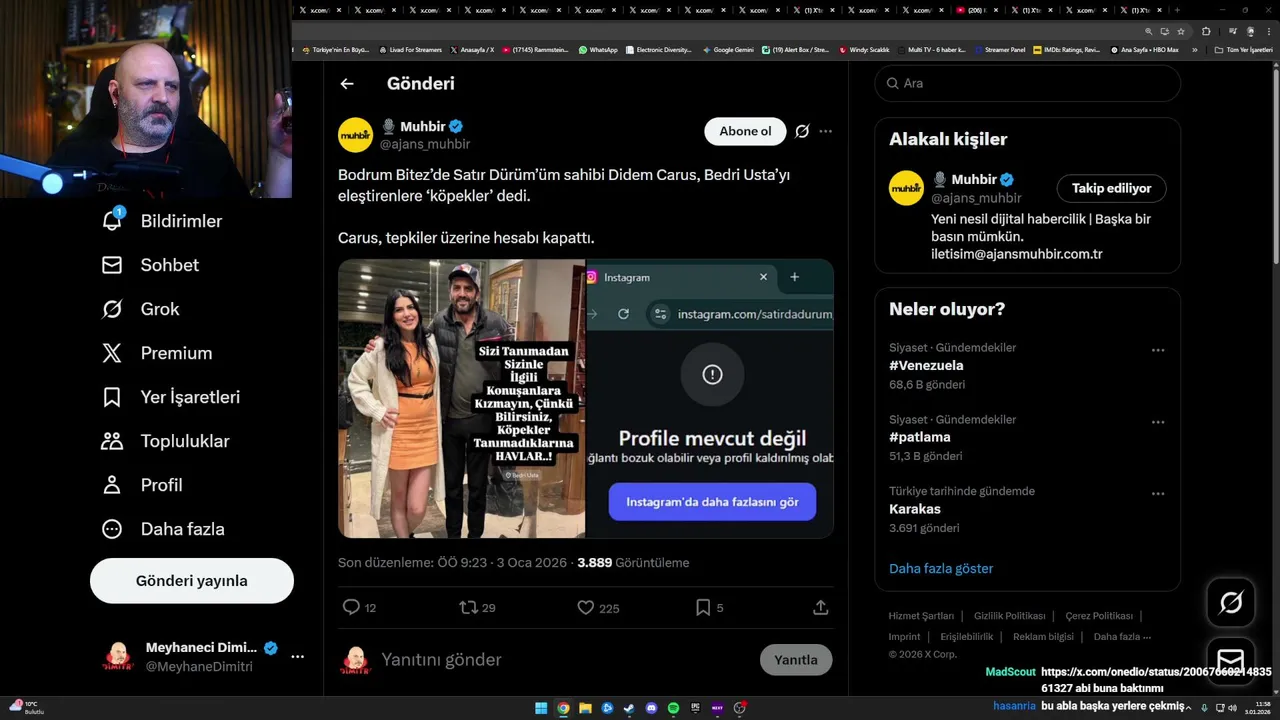Expand bookmarks overflow chevron
This screenshot has width=1280, height=720.
point(1194,49)
